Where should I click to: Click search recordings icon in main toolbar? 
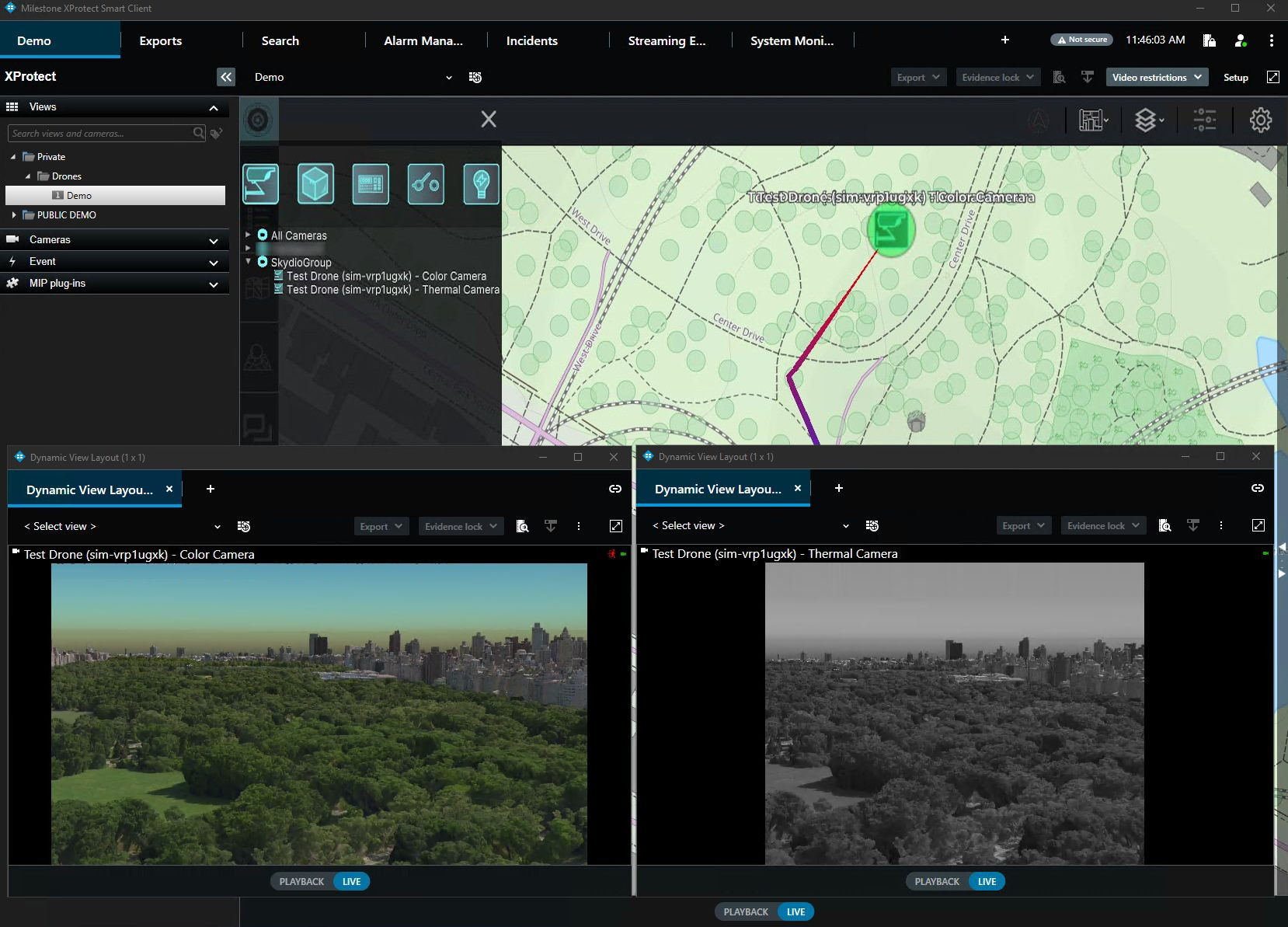tap(1059, 77)
